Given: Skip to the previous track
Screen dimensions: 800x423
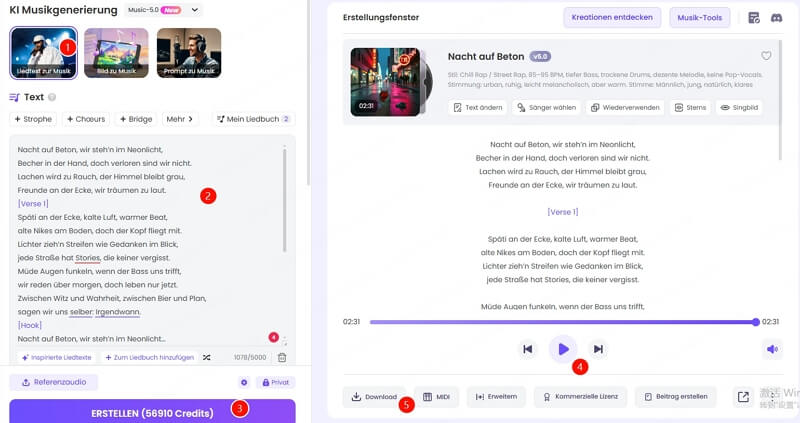Looking at the screenshot, I should pos(527,349).
